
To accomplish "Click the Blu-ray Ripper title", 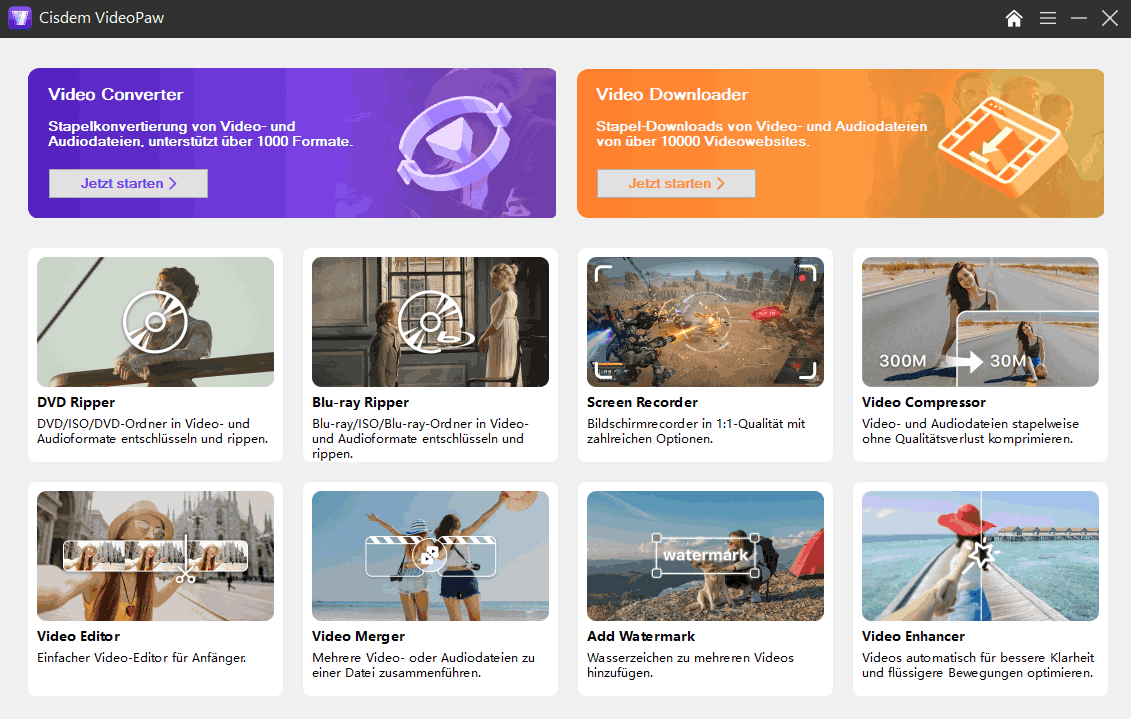I will point(360,402).
